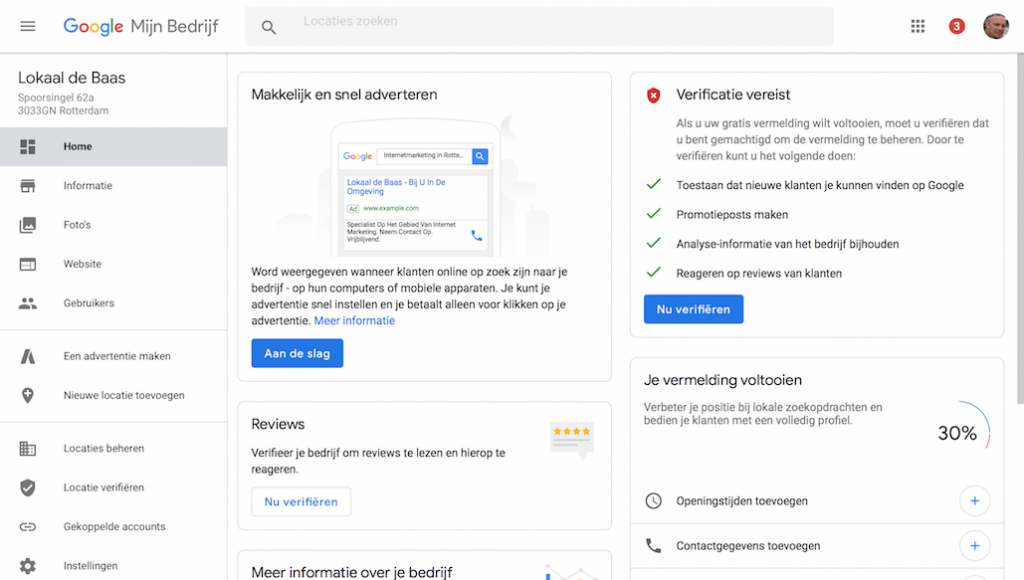Click the location pin plus icon
Viewport: 1024px width, 580px height.
pos(27,395)
